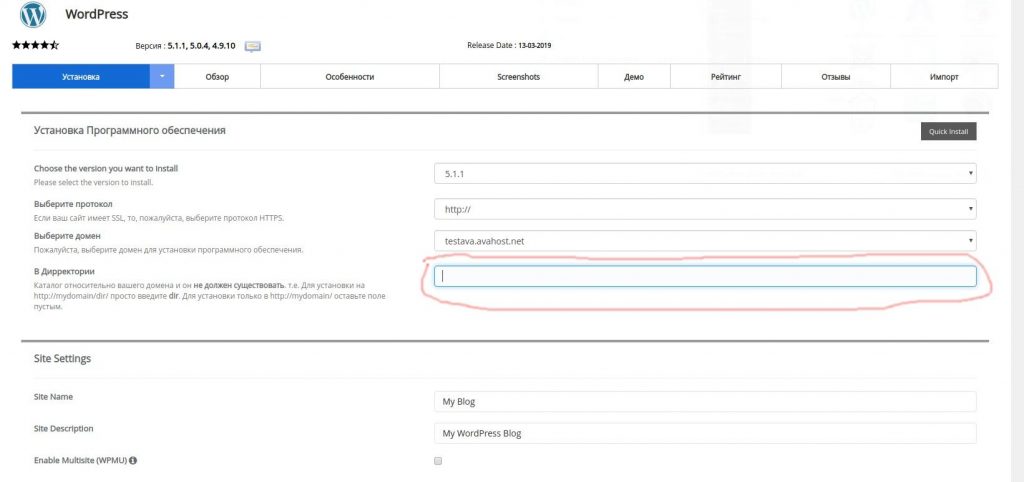1024x482 pixels.
Task: Switch to the Обзор tab
Action: (x=217, y=76)
